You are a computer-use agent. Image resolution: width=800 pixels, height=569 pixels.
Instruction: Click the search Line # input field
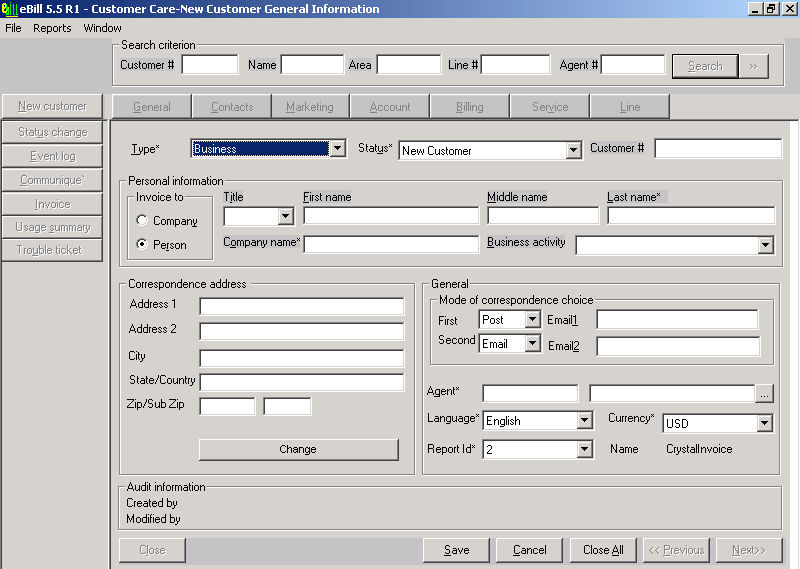click(x=515, y=65)
